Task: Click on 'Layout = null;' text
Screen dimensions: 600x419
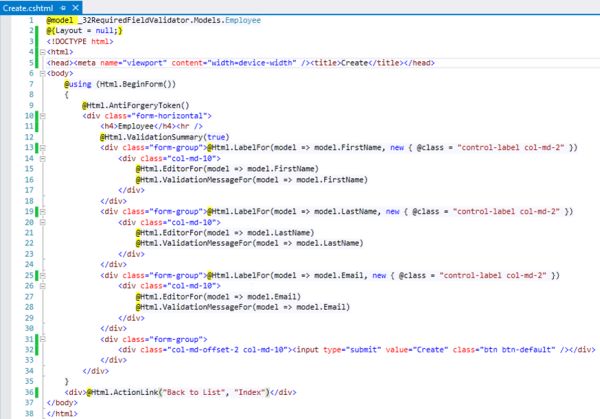Action: pos(86,31)
